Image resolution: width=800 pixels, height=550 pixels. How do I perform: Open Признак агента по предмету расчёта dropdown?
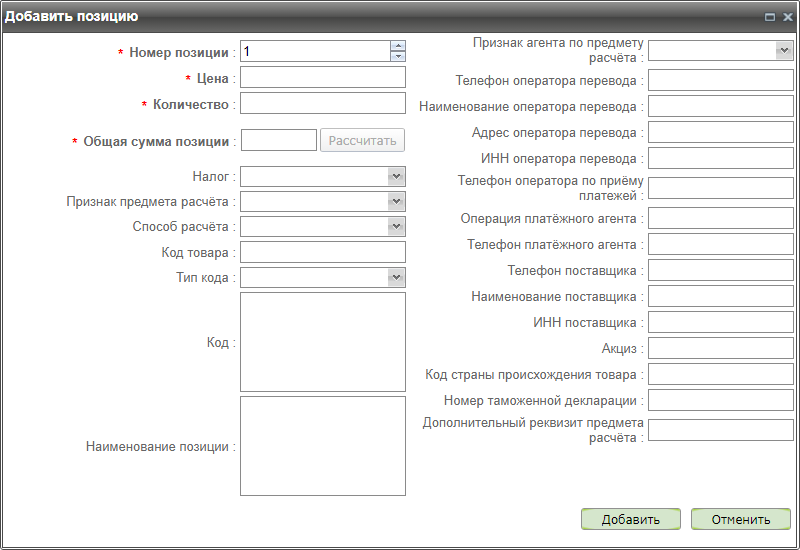pos(784,51)
